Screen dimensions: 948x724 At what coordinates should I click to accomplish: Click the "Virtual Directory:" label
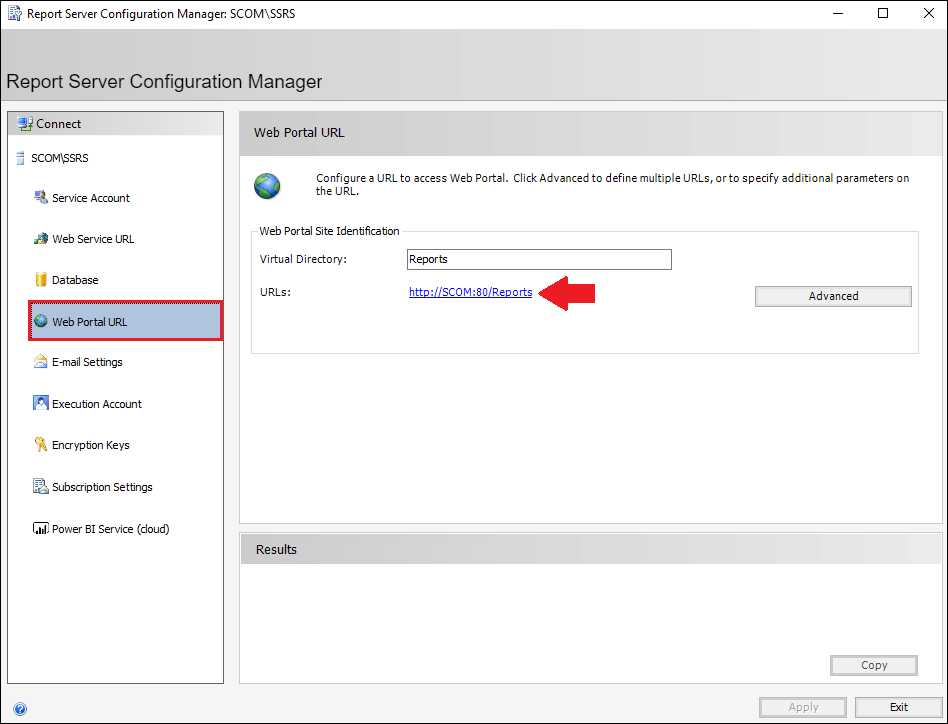[304, 259]
